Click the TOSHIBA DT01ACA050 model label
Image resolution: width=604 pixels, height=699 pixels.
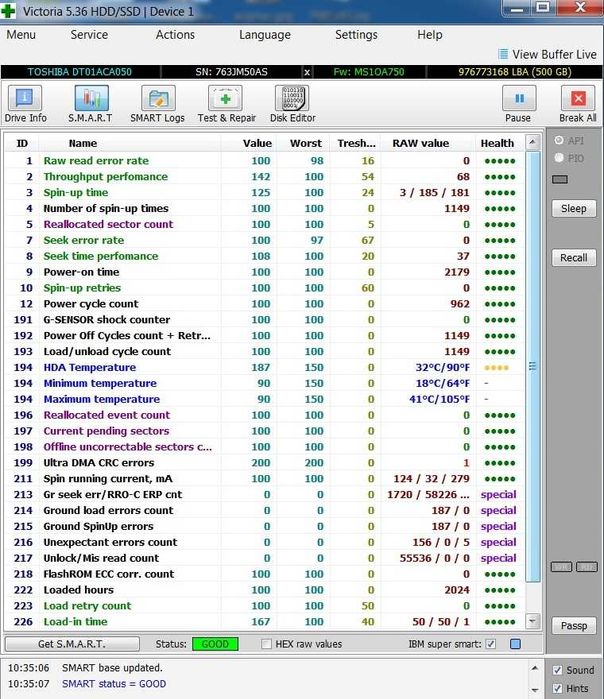[80, 72]
